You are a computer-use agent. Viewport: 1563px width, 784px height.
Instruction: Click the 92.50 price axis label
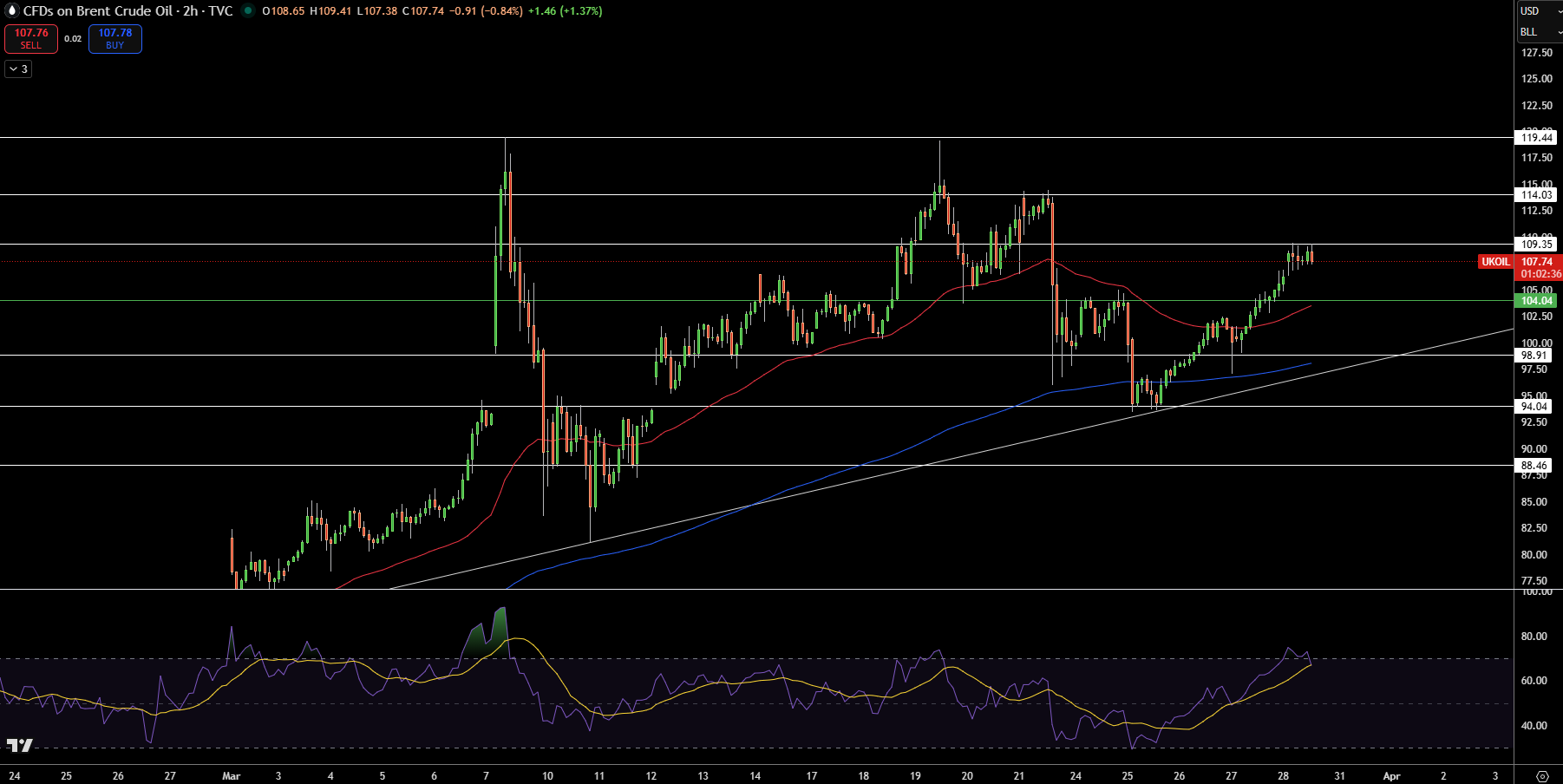point(1534,422)
